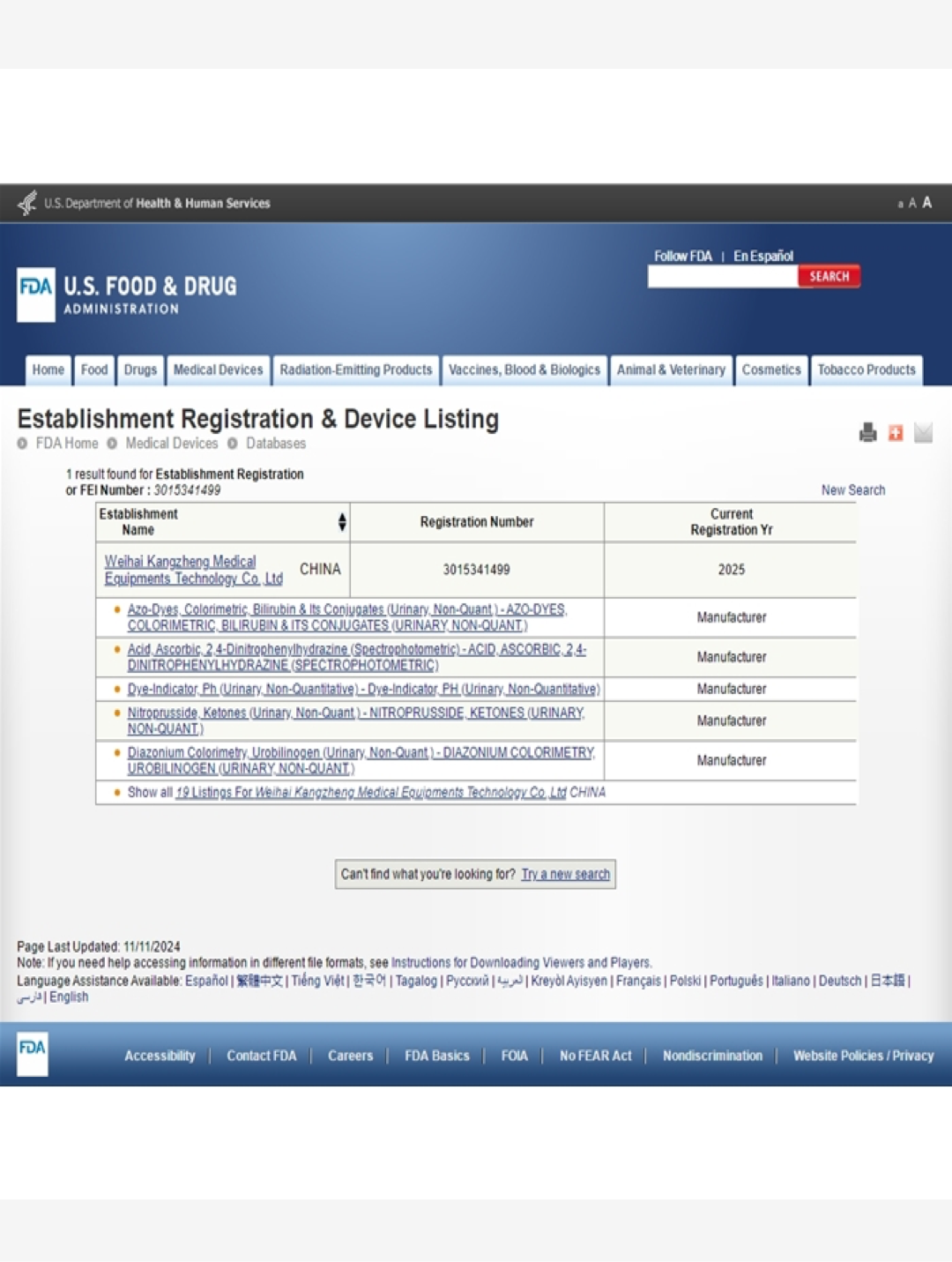Select the largest text size A
The width and height of the screenshot is (952, 1262).
pos(926,203)
